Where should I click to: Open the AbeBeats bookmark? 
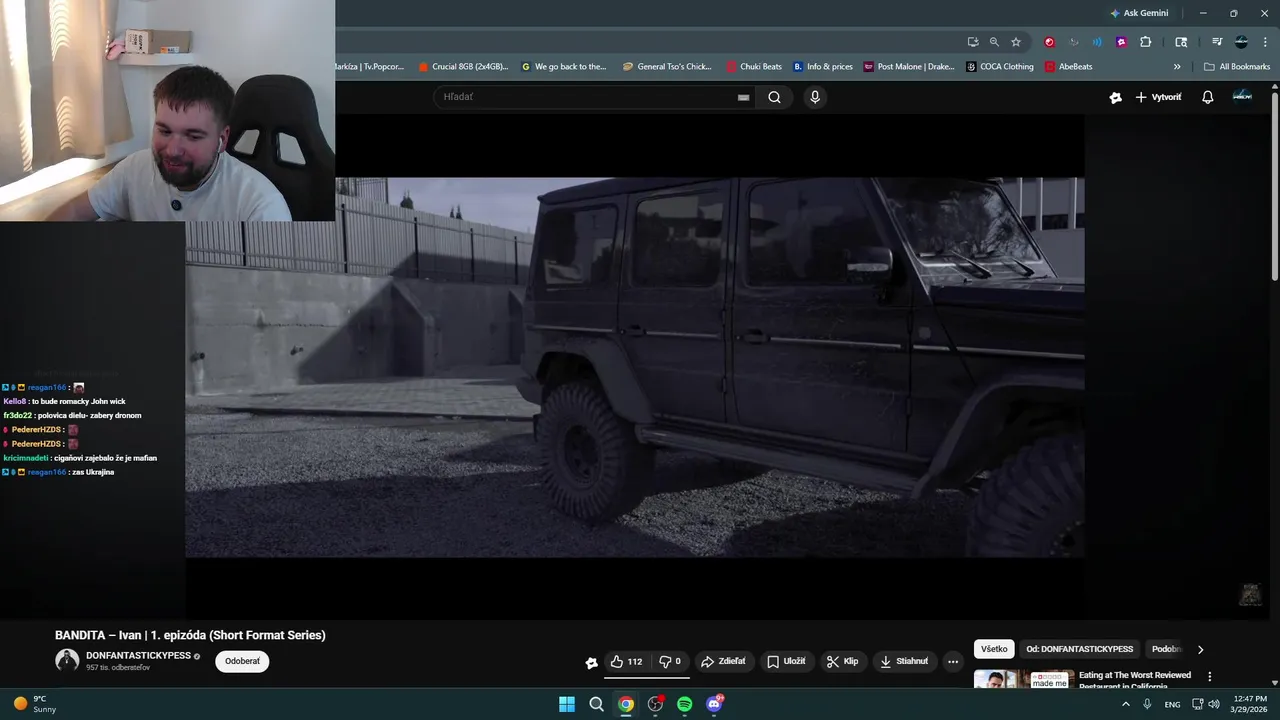pyautogui.click(x=1069, y=67)
